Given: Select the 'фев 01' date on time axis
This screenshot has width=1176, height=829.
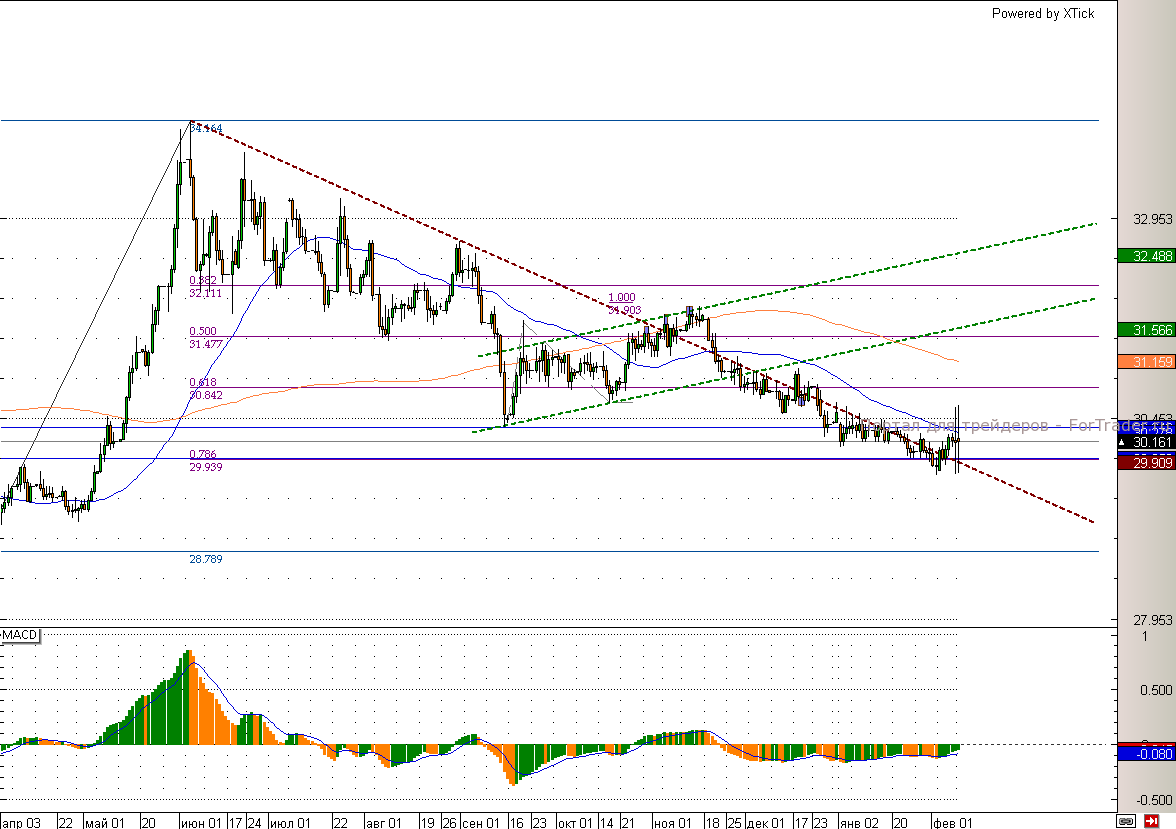Looking at the screenshot, I should (x=952, y=822).
